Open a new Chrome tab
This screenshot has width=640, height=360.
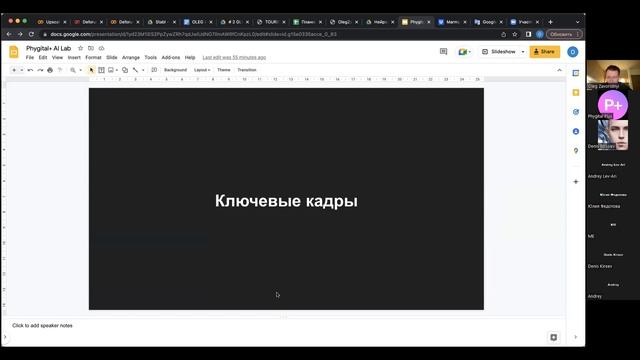click(550, 22)
